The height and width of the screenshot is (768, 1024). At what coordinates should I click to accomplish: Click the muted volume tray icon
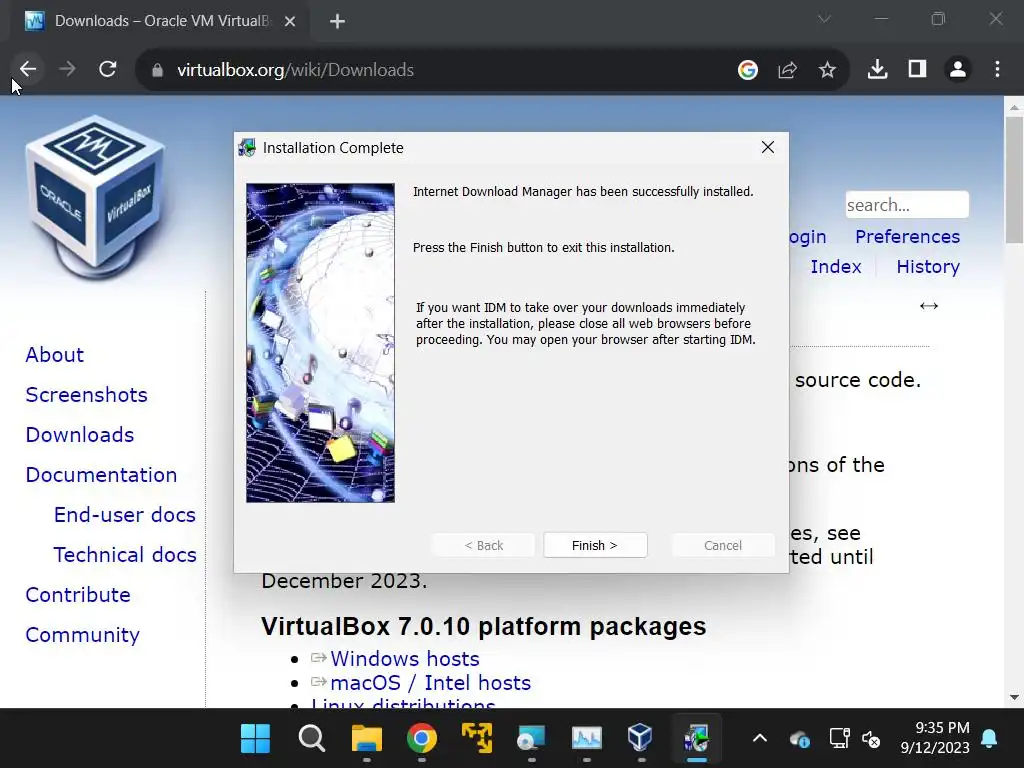pos(871,739)
